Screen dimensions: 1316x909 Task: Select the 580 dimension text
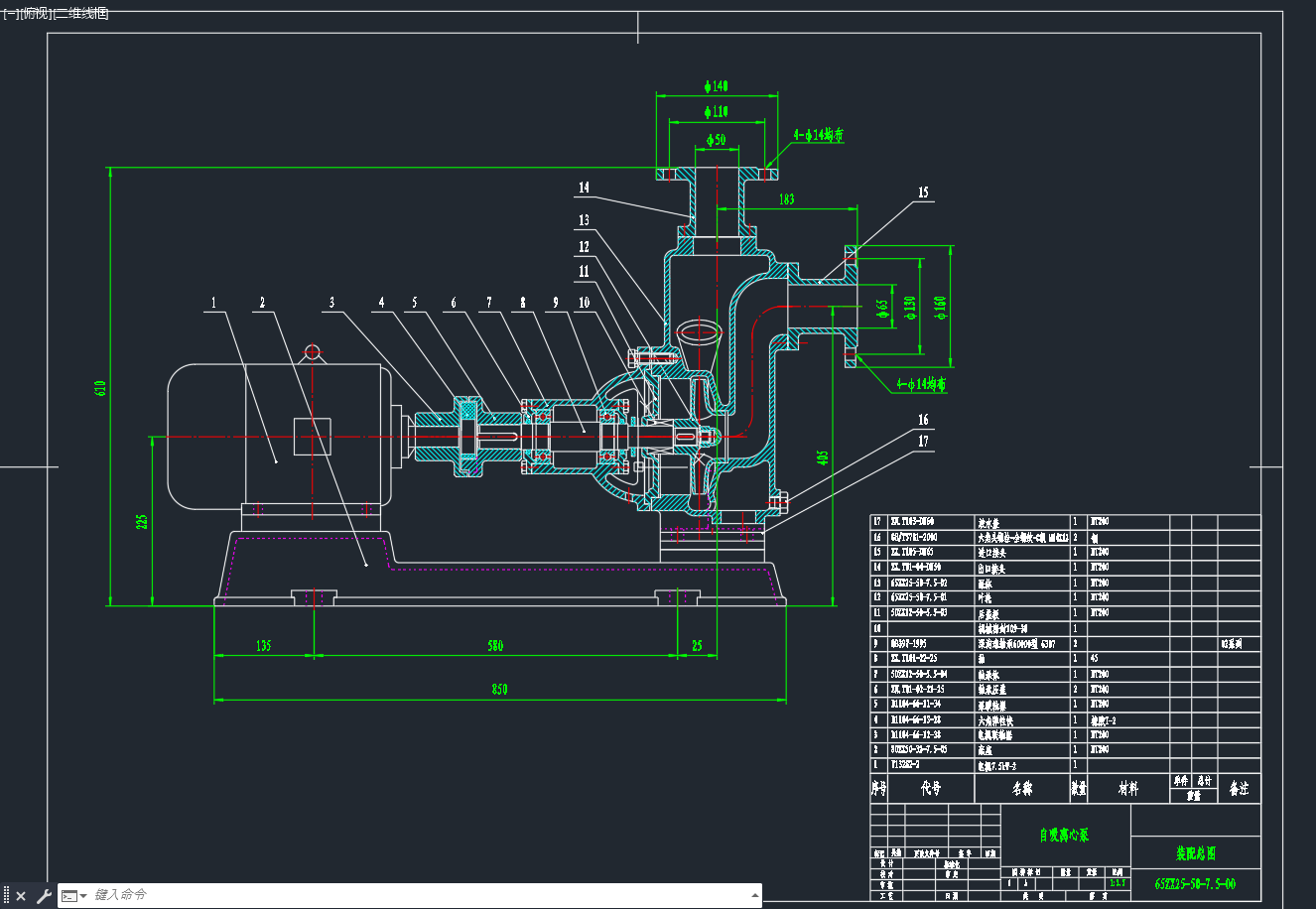[x=494, y=646]
